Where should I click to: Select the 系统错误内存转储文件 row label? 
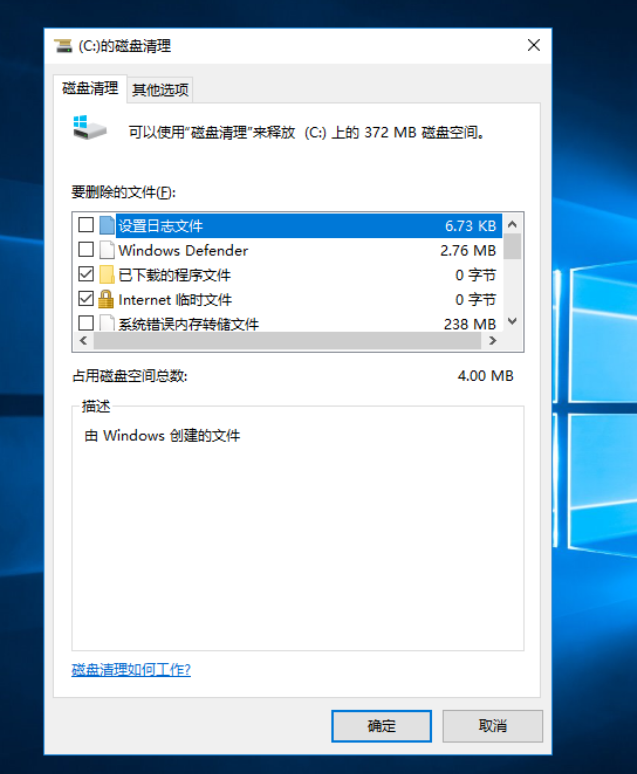pos(189,324)
